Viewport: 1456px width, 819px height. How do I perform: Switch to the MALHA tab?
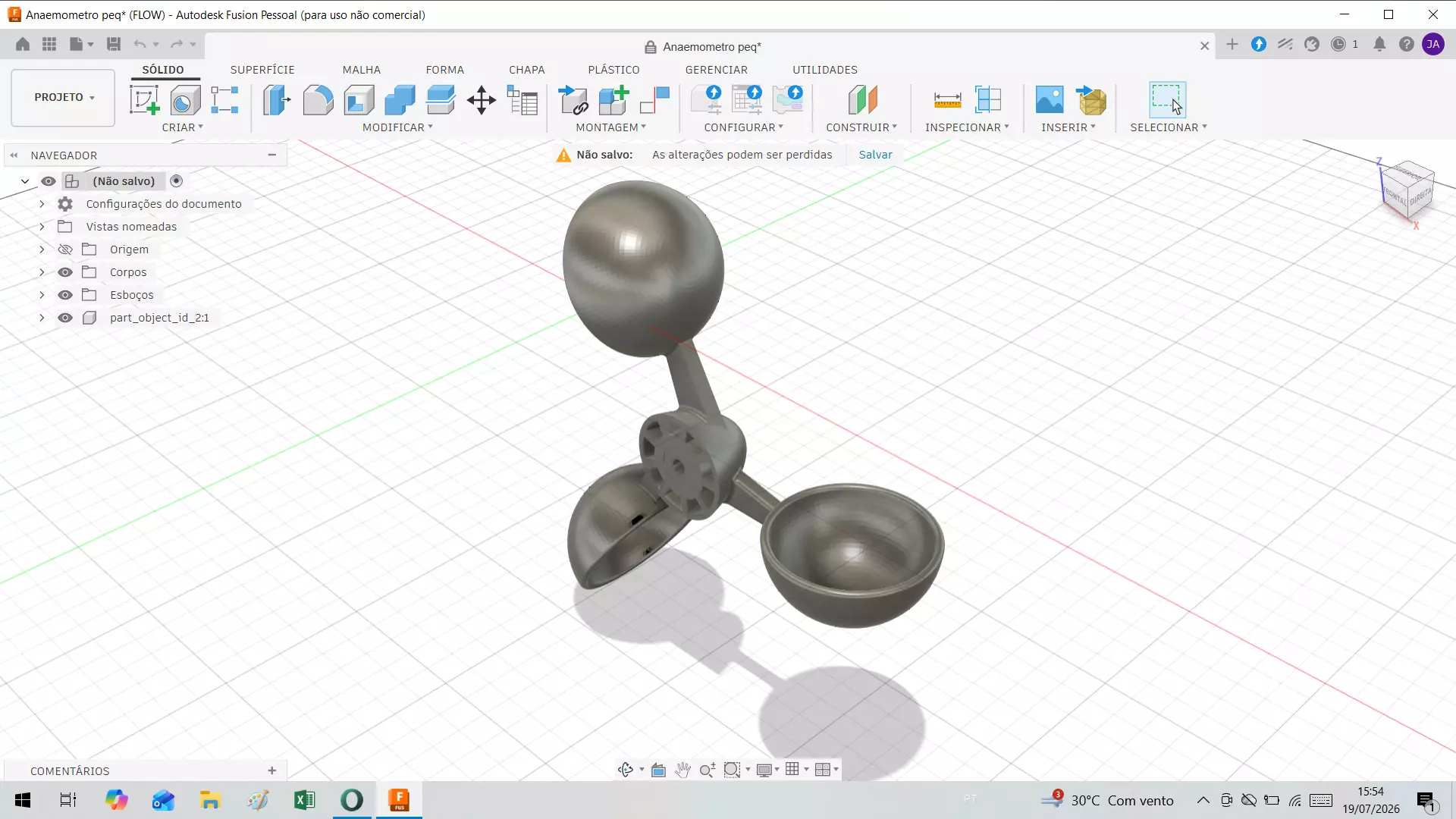361,70
